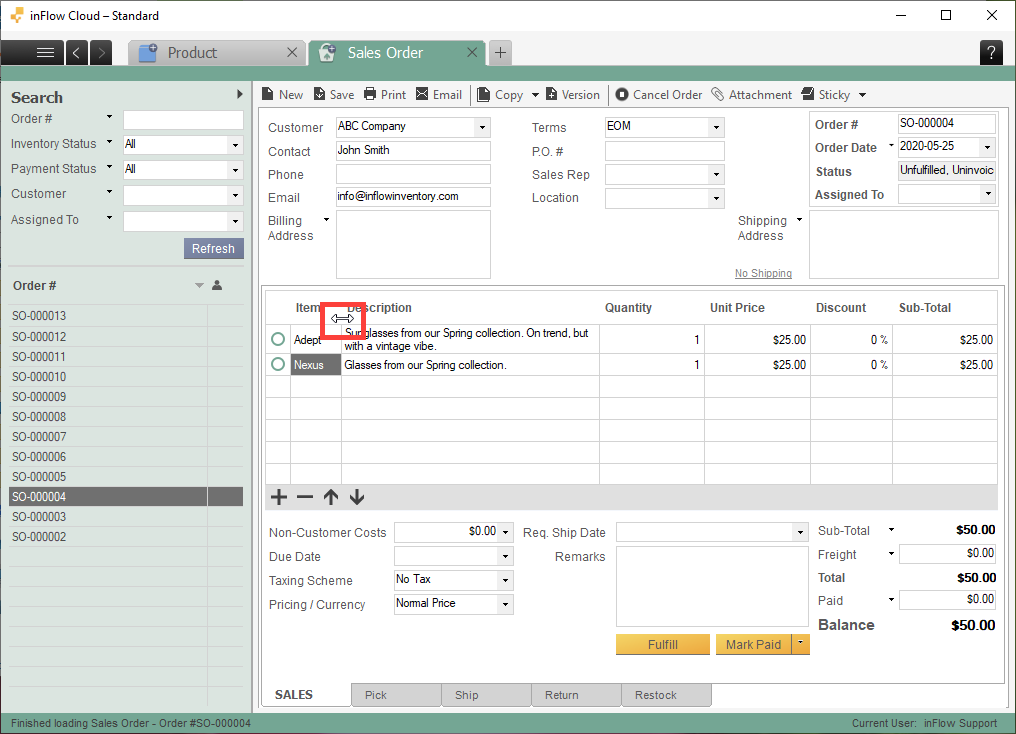Open Billing Address options arrow

[327, 220]
